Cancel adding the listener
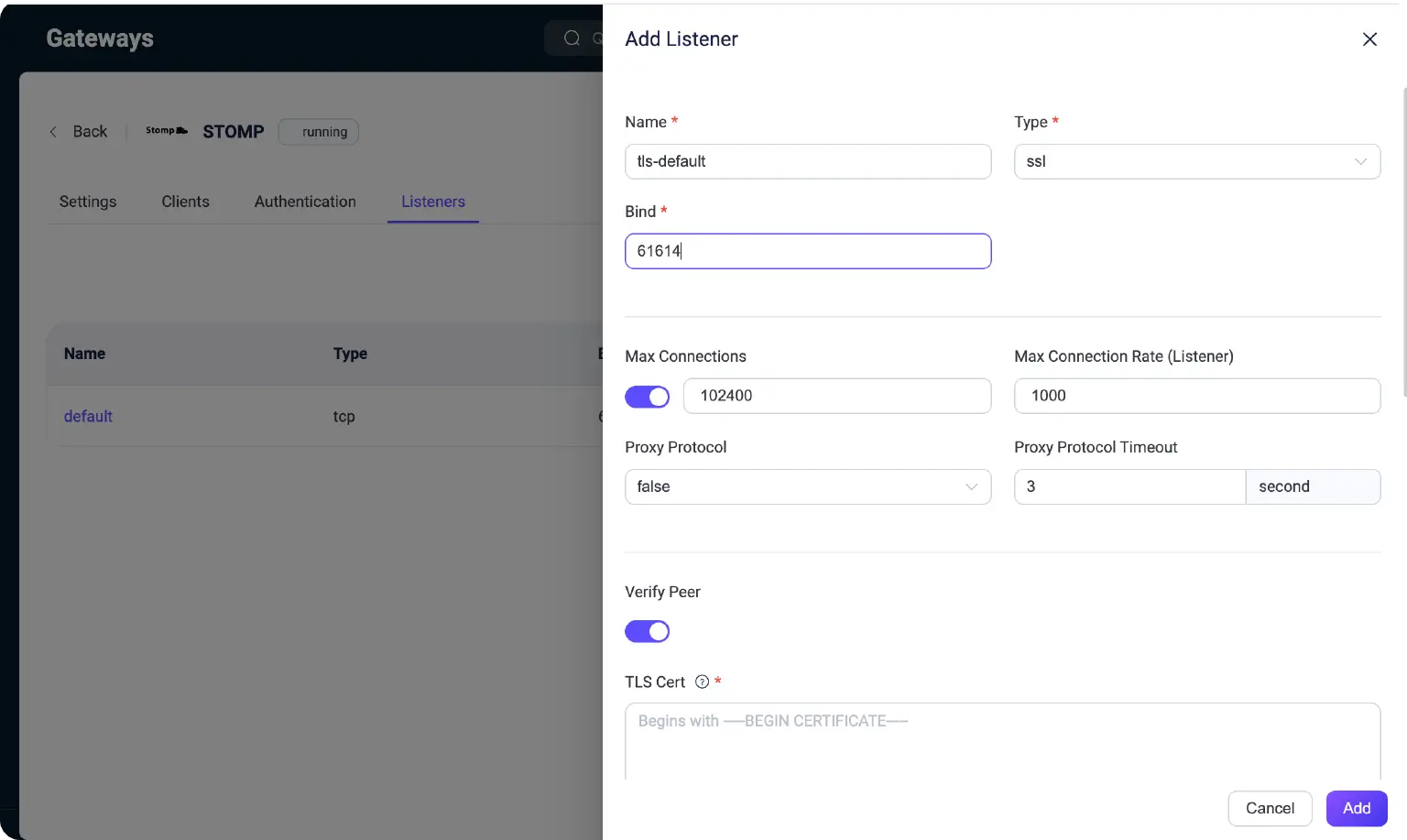This screenshot has width=1407, height=840. pyautogui.click(x=1270, y=808)
